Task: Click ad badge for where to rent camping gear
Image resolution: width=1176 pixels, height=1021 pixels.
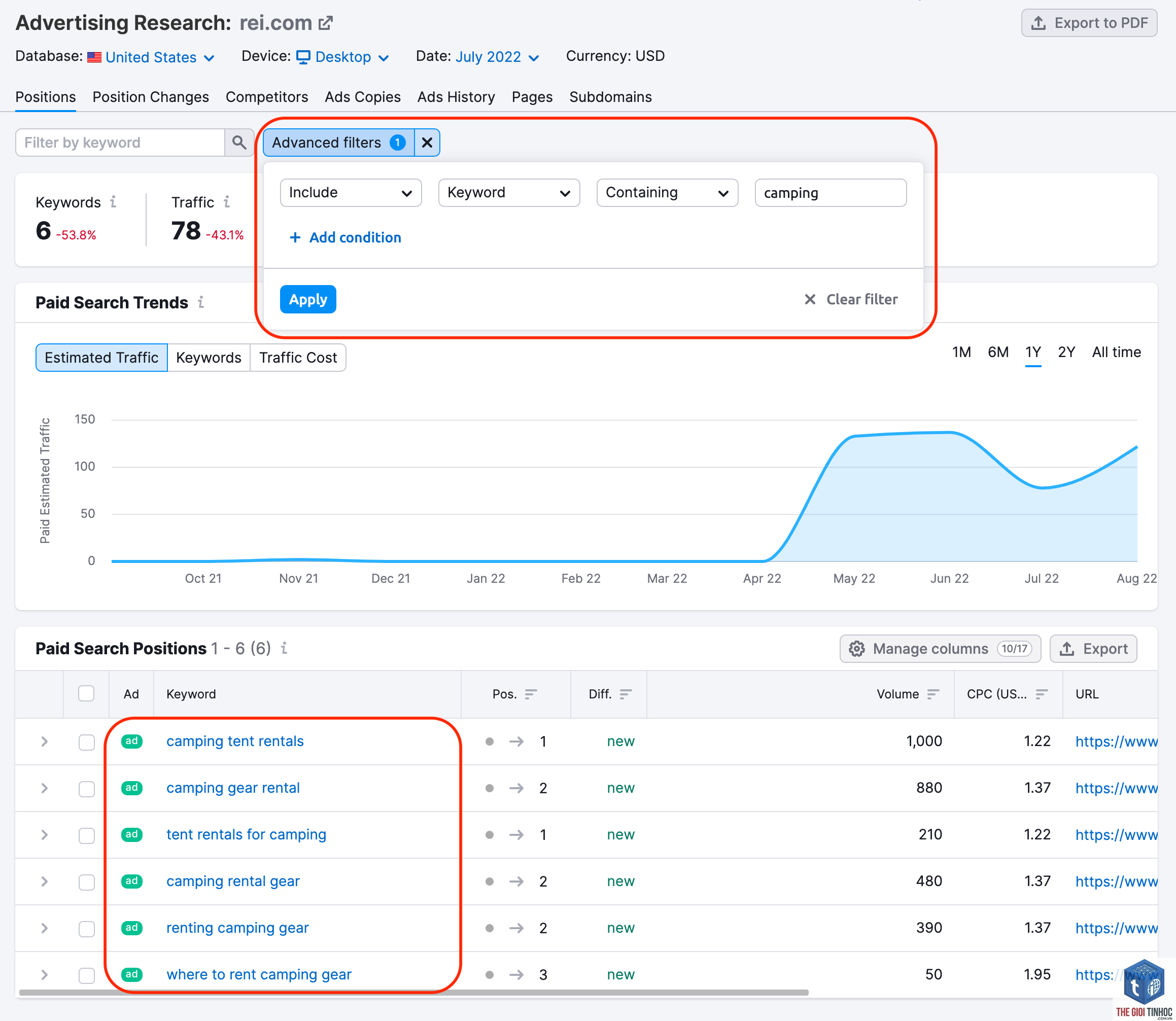Action: point(131,974)
